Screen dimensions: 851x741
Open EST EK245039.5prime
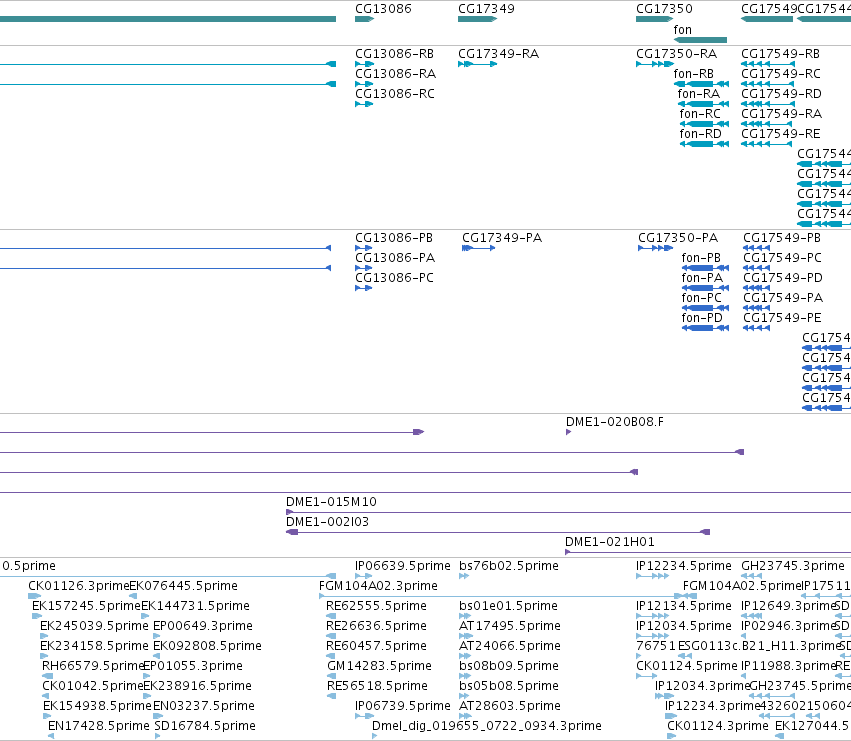(x=94, y=626)
